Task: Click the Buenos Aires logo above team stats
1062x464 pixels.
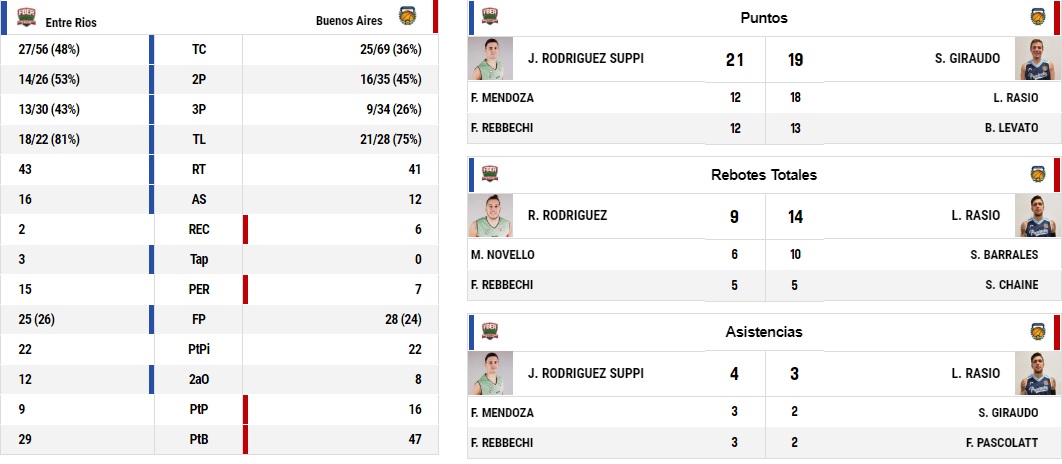Action: click(407, 16)
